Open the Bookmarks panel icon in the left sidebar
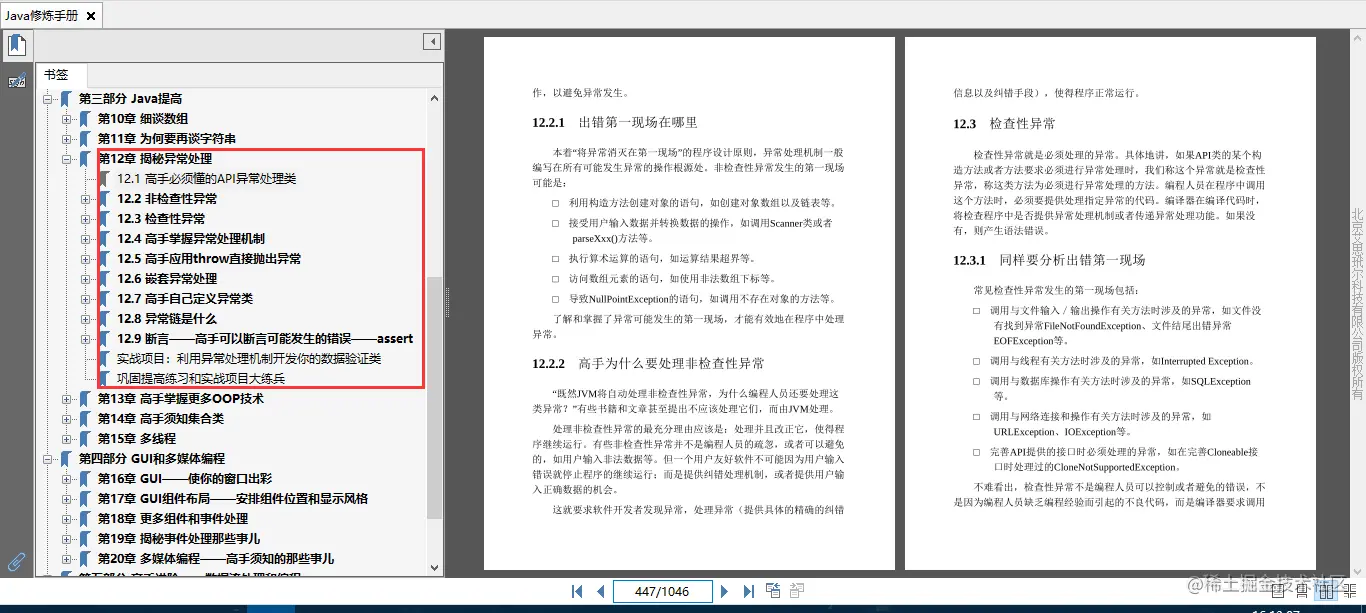 pyautogui.click(x=16, y=44)
